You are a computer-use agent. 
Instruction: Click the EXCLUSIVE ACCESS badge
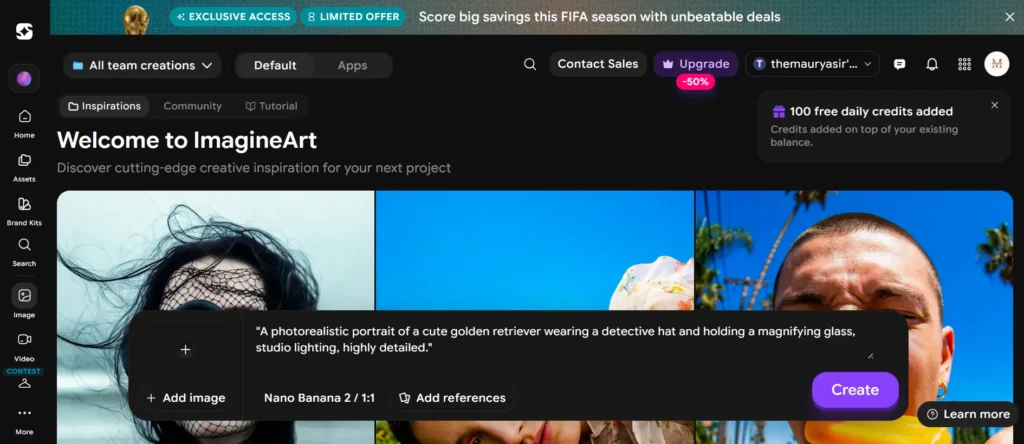233,17
